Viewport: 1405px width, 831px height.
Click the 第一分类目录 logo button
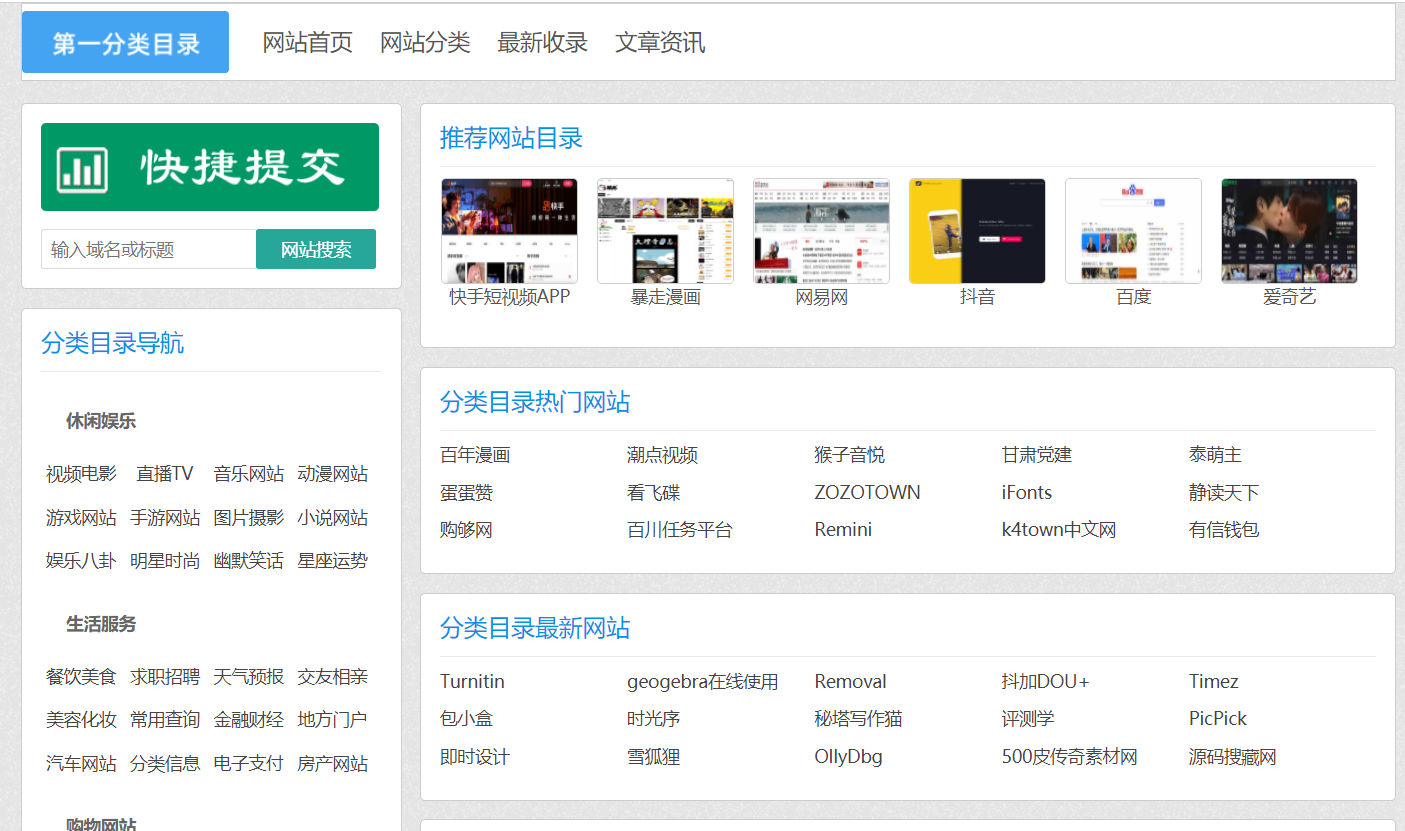point(125,42)
